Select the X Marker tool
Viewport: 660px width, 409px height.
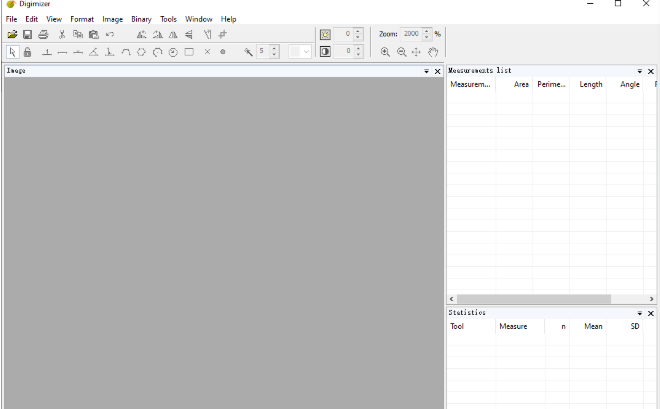click(x=207, y=52)
